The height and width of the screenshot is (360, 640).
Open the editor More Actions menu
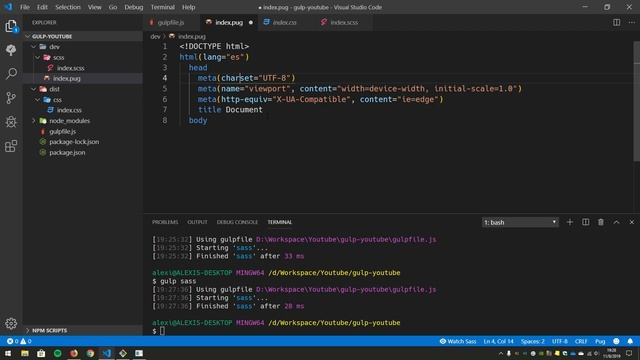(x=631, y=22)
